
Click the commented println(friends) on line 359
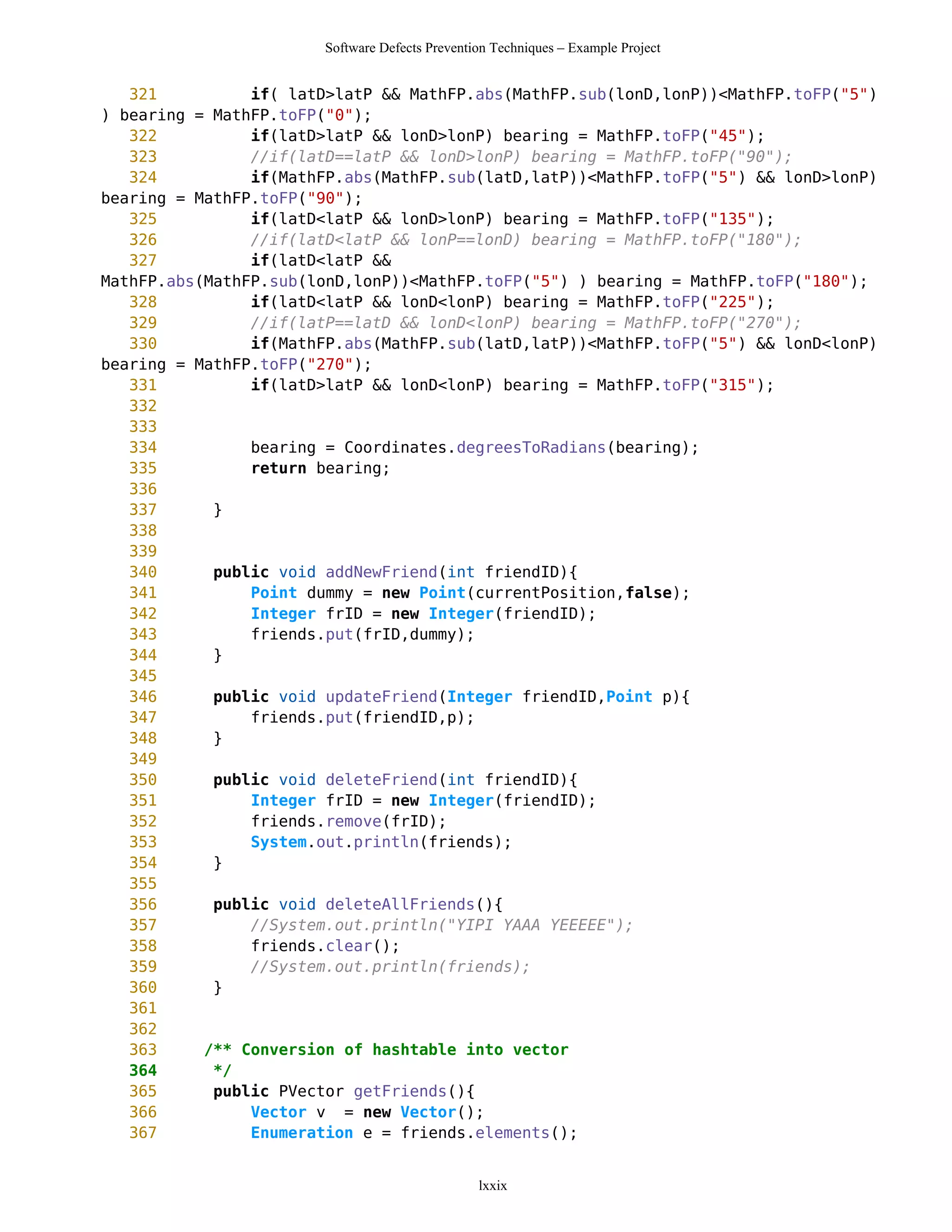coord(390,967)
